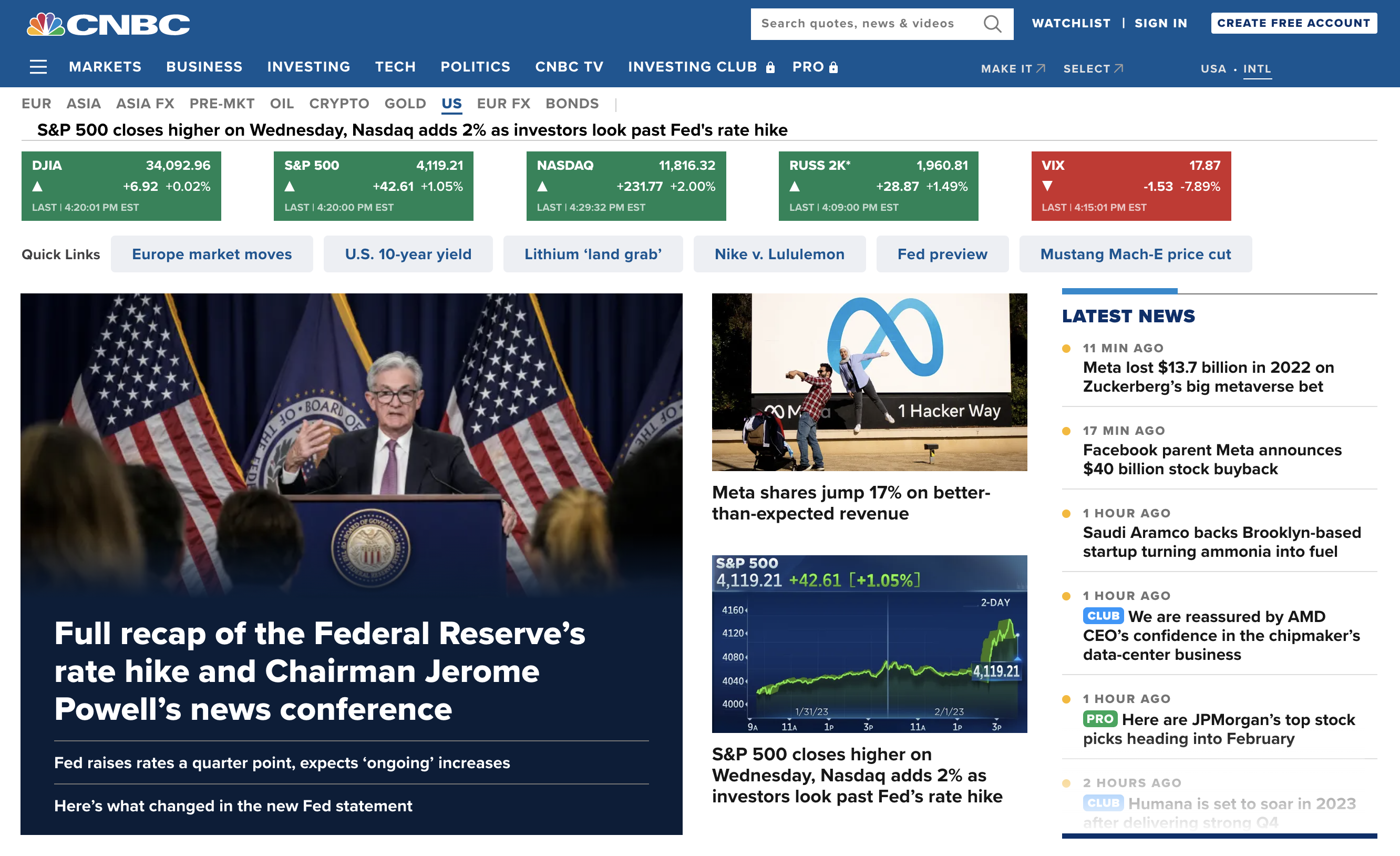The width and height of the screenshot is (1400, 856).
Task: Select the US markets tab
Action: (x=451, y=104)
